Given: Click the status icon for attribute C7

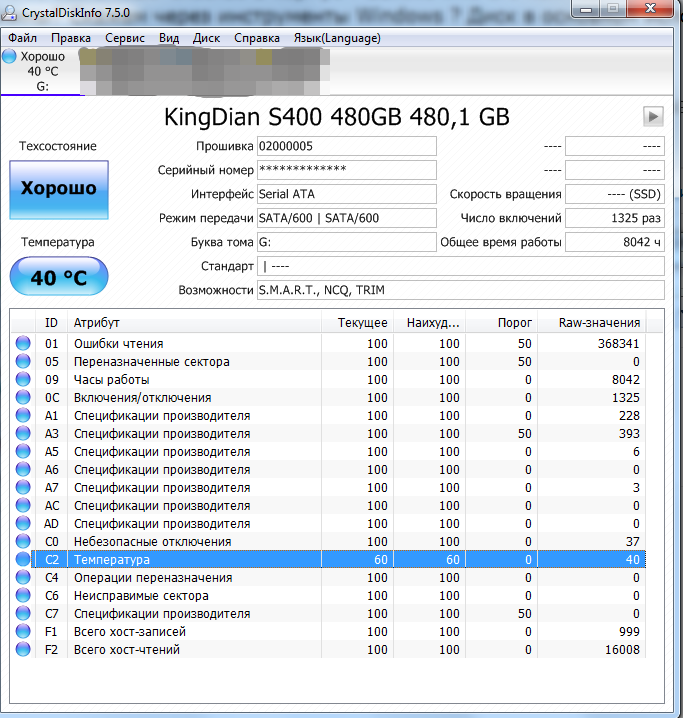Looking at the screenshot, I should (x=23, y=613).
